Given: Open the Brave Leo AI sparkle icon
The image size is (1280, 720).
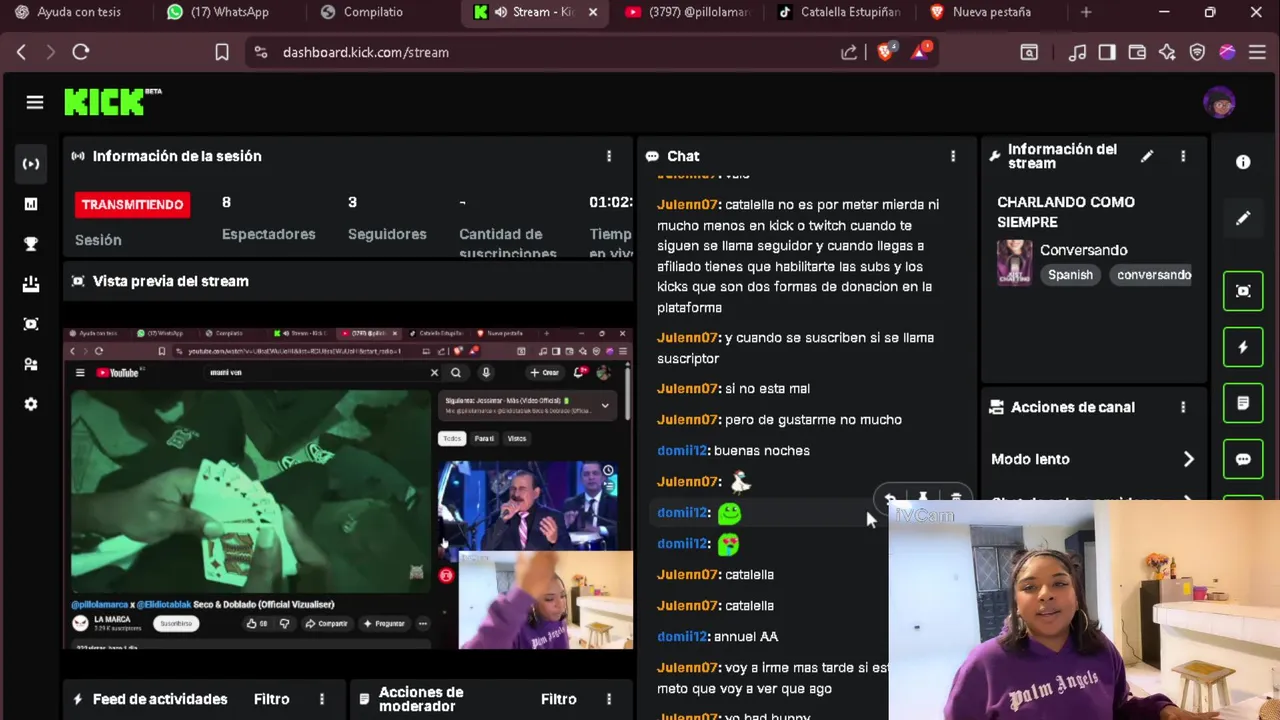Looking at the screenshot, I should (1167, 52).
